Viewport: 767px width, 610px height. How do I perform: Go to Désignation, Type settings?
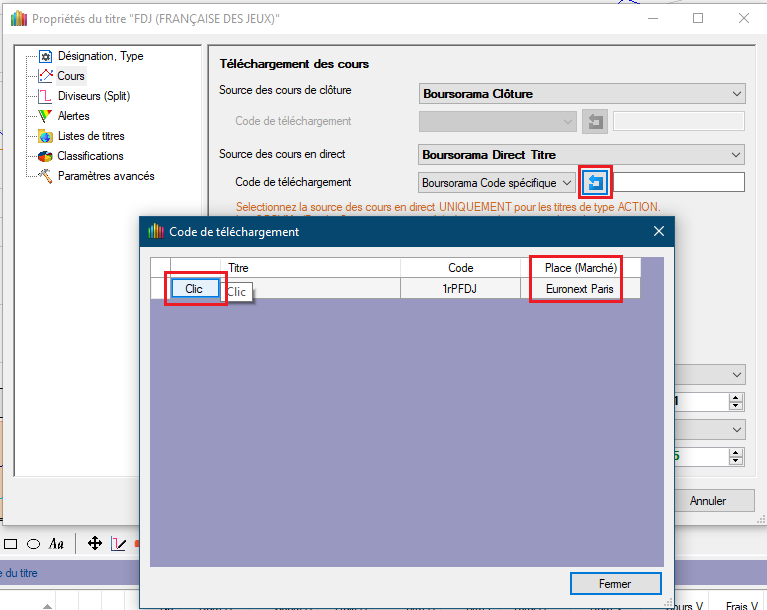pos(100,56)
